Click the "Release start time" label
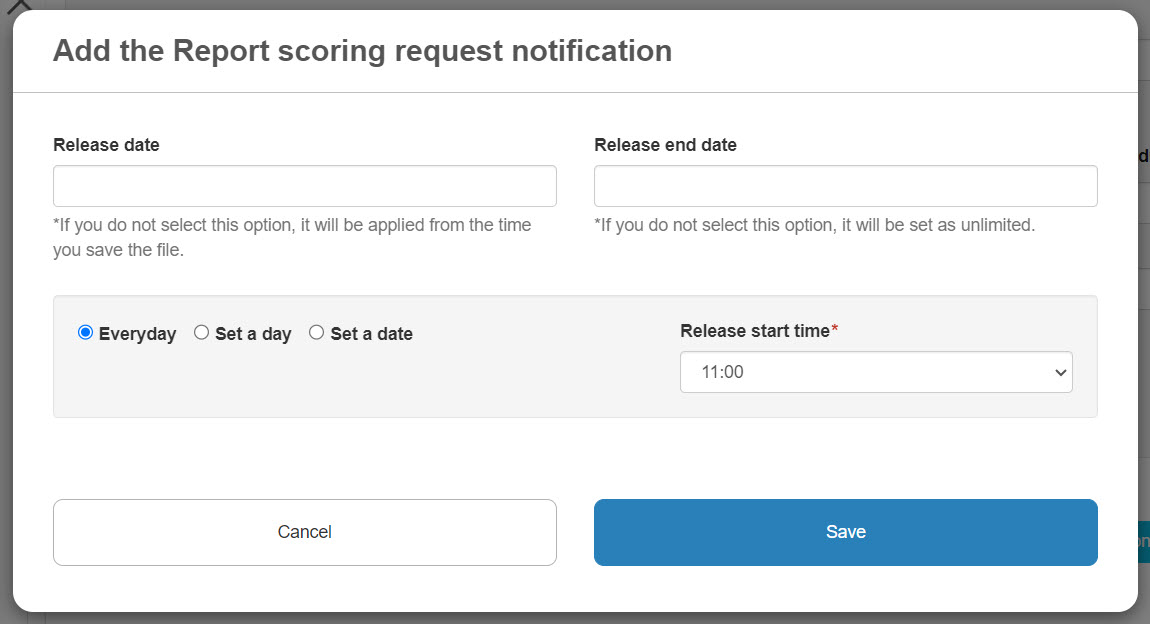Screen dimensions: 1150x624 click(755, 331)
